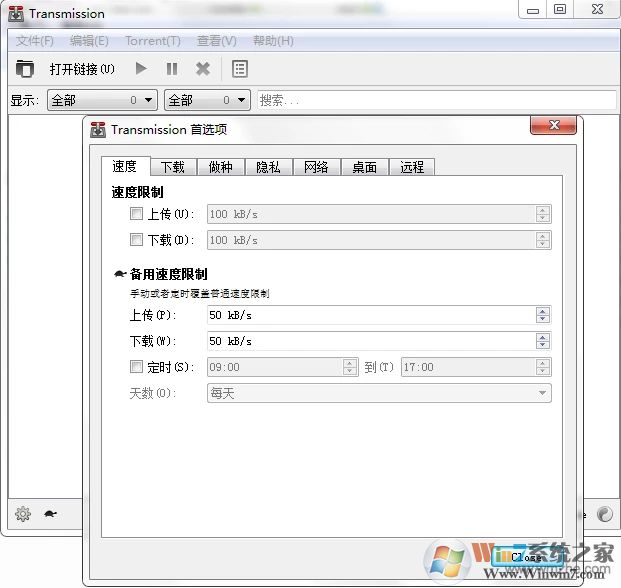Viewport: 621px width, 588px height.
Task: Open the 编辑(E) menu
Action: (x=89, y=40)
